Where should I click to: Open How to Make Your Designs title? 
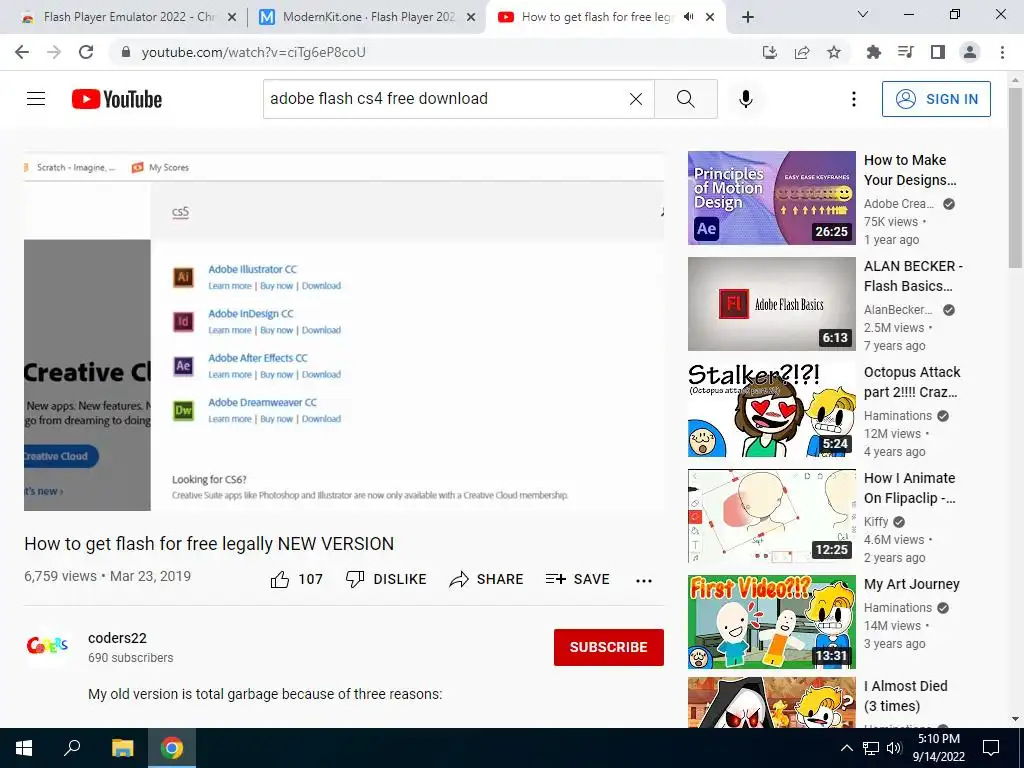(910, 170)
